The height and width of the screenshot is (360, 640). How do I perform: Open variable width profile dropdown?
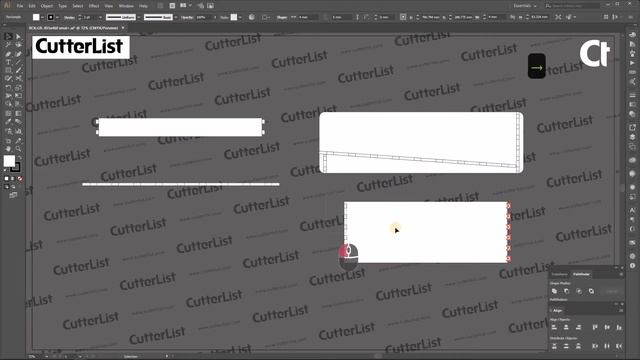[x=139, y=17]
